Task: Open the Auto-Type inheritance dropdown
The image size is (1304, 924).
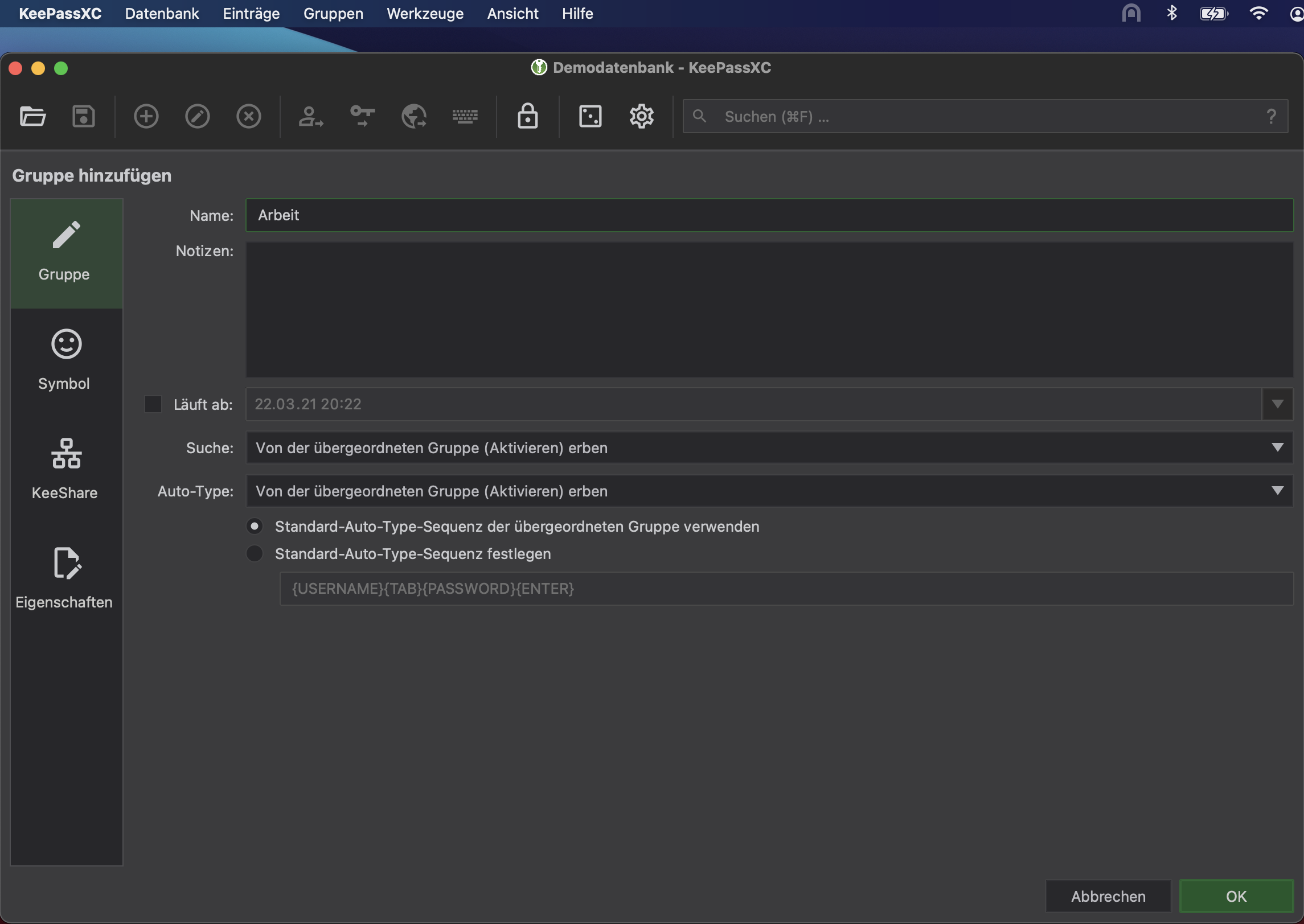Action: [769, 491]
